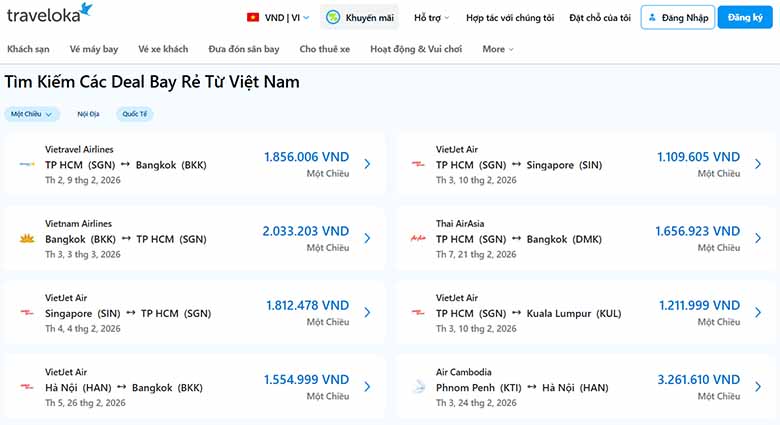Expand the More navigation menu
The image size is (780, 425).
497,49
